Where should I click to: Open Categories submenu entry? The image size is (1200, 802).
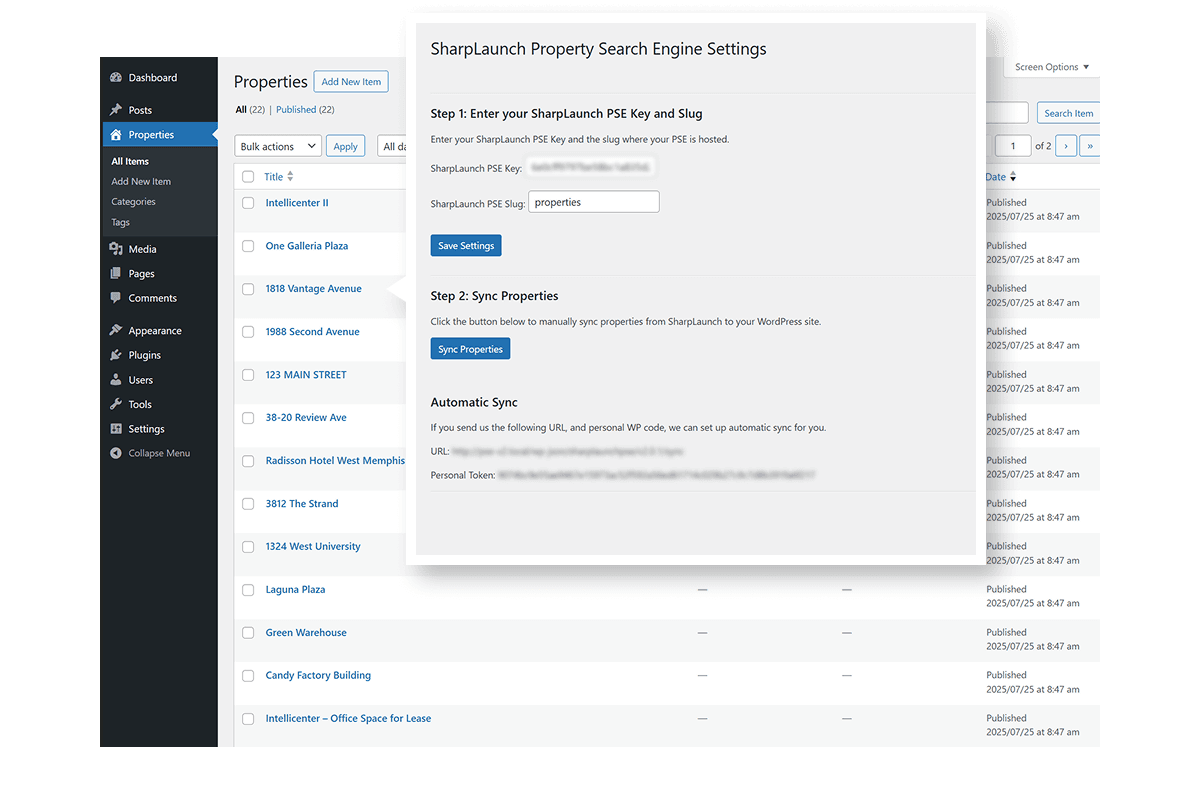tap(133, 202)
